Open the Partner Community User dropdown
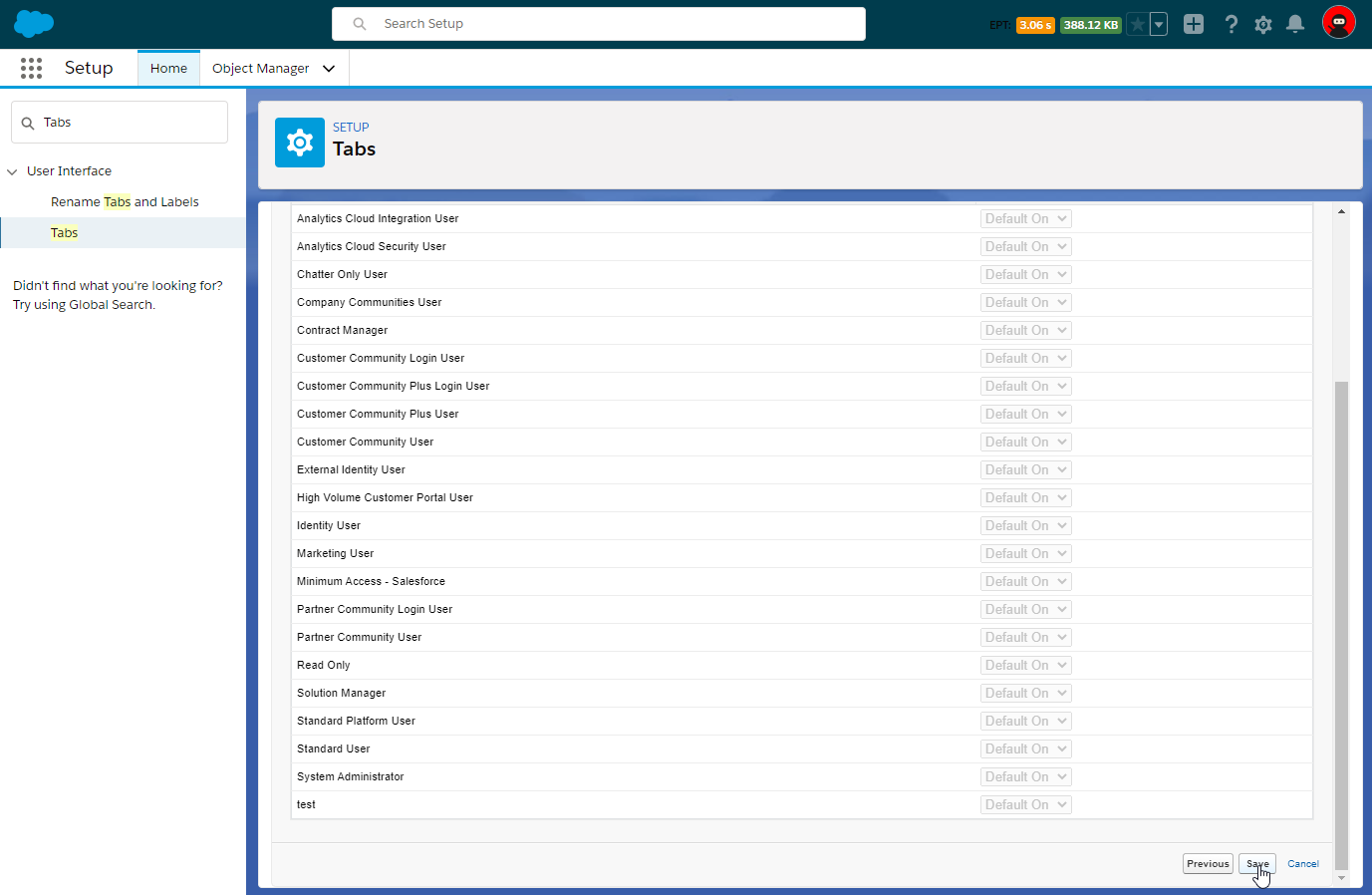Screen dimensions: 1372x895 1025,637
